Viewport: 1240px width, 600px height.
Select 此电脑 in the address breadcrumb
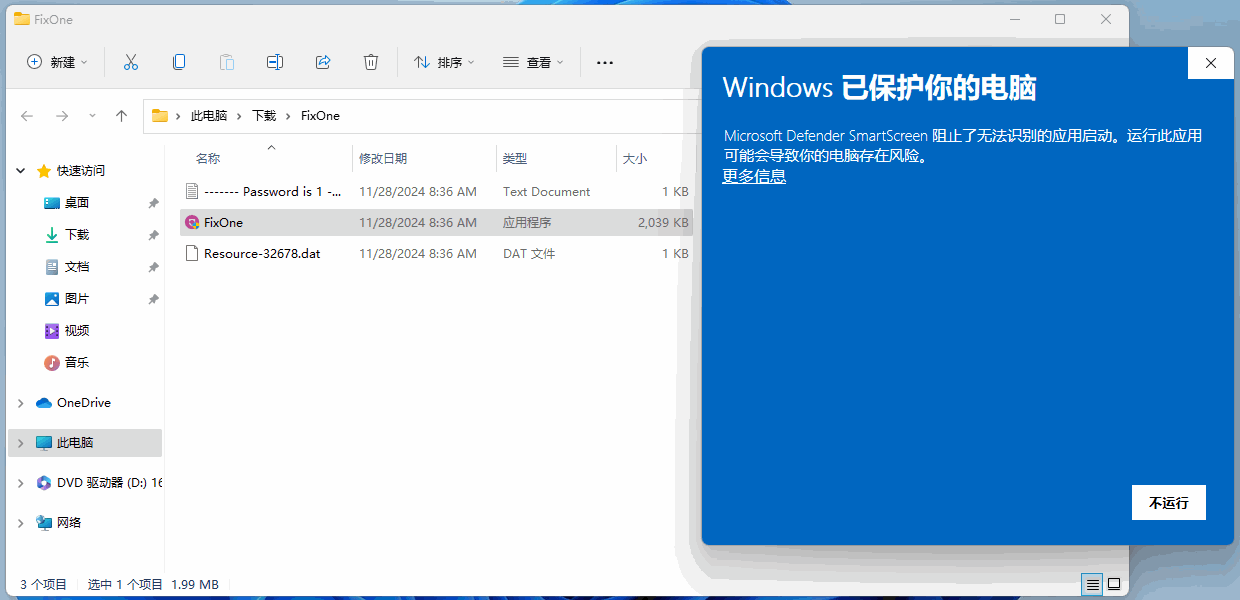pyautogui.click(x=209, y=116)
